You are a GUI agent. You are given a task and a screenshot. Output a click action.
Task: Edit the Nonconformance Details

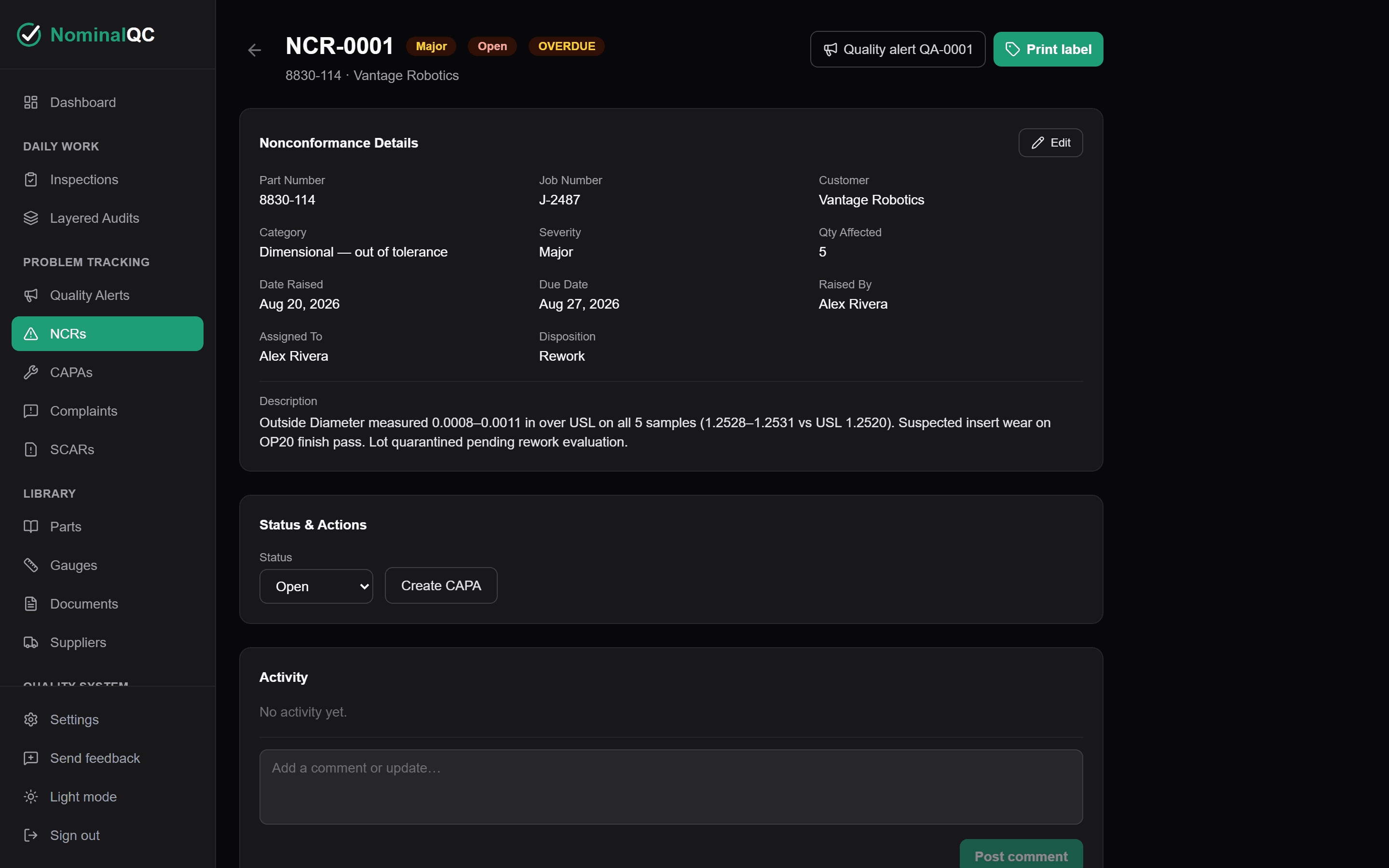point(1050,143)
